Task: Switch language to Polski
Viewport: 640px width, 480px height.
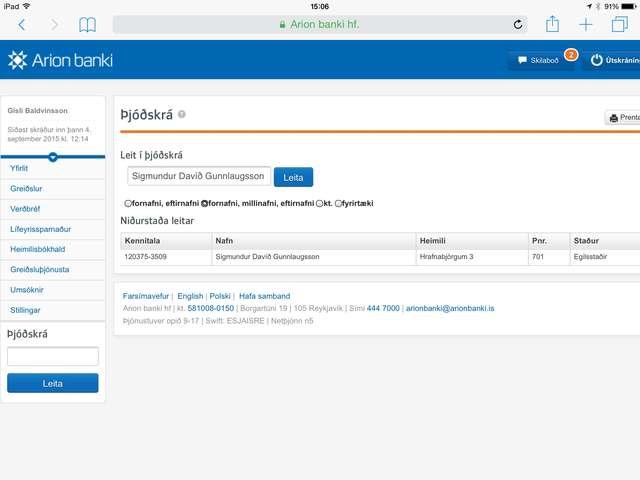Action: tap(220, 296)
